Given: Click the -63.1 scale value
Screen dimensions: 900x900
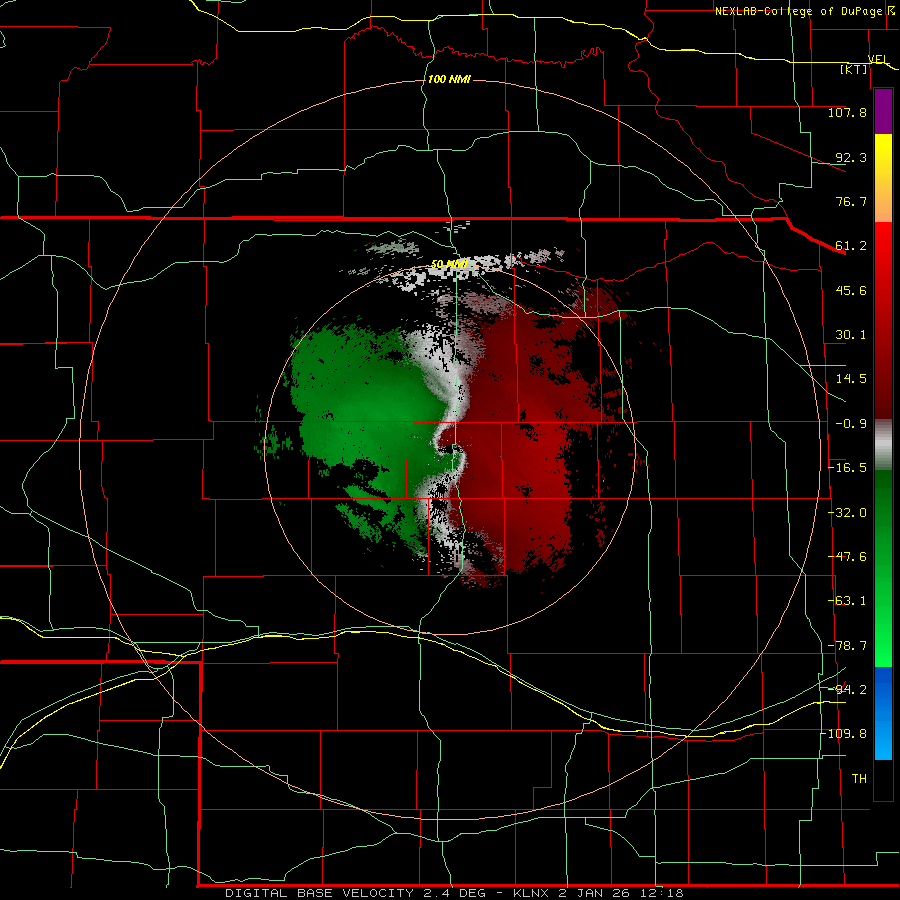Looking at the screenshot, I should pos(848,601).
